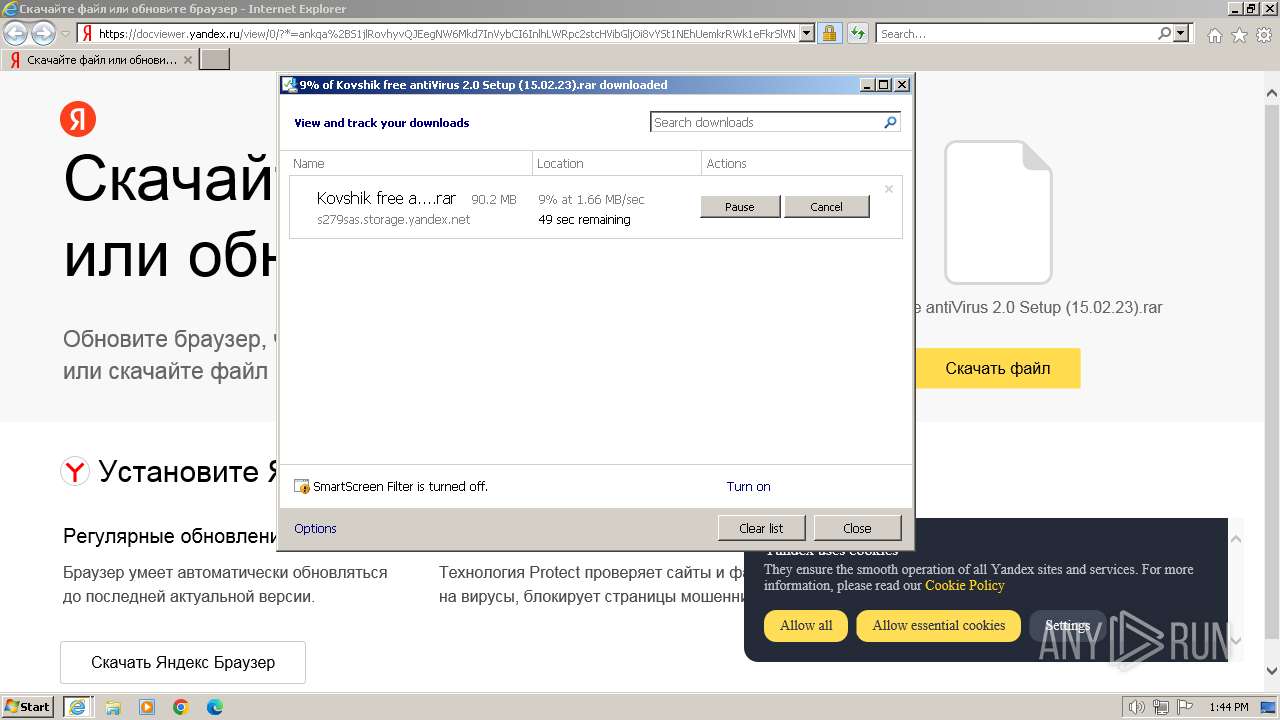Refresh the page with the green arrows icon
This screenshot has width=1280, height=720.
coord(857,33)
